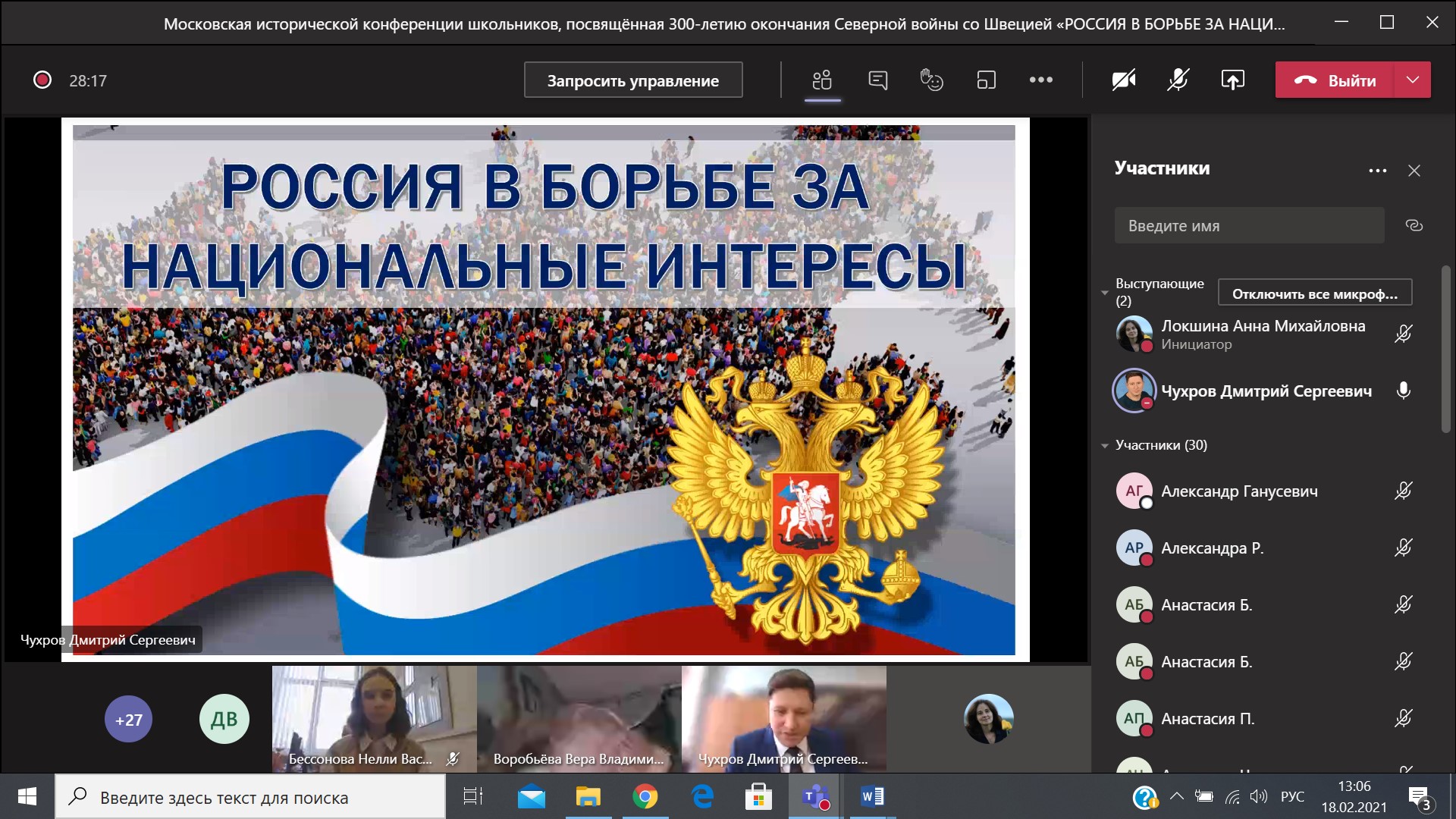Image resolution: width=1456 pixels, height=819 pixels.
Task: Select Воробьёва Вера video thumbnail
Action: (x=579, y=719)
